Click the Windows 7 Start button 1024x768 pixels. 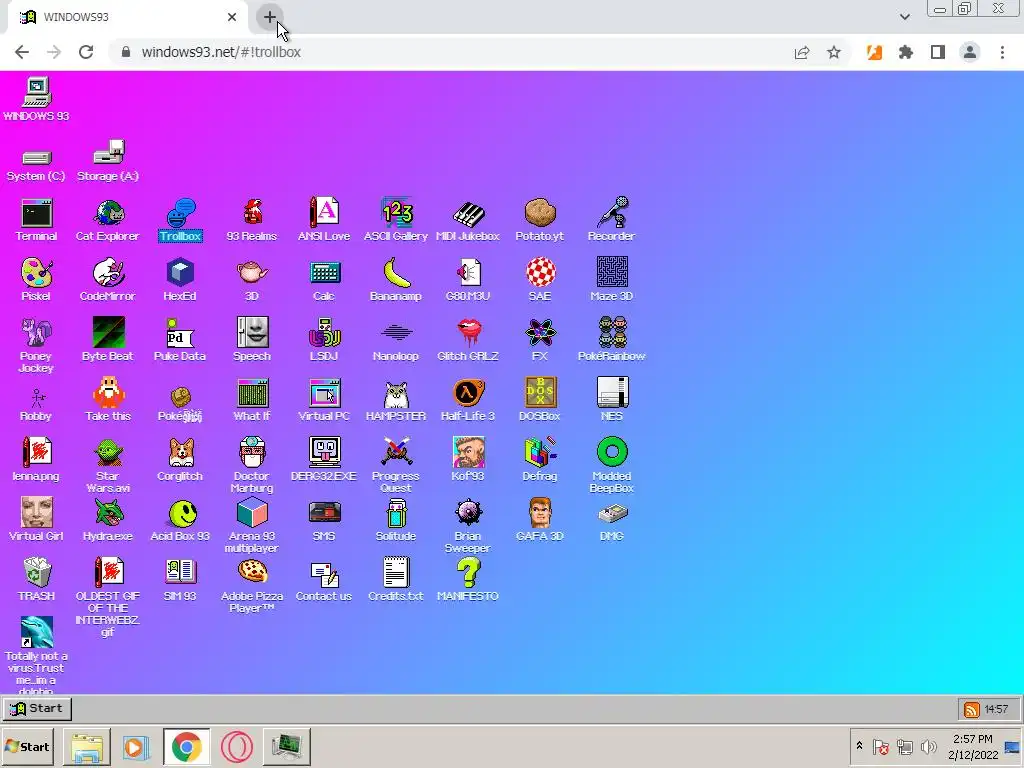(28, 746)
